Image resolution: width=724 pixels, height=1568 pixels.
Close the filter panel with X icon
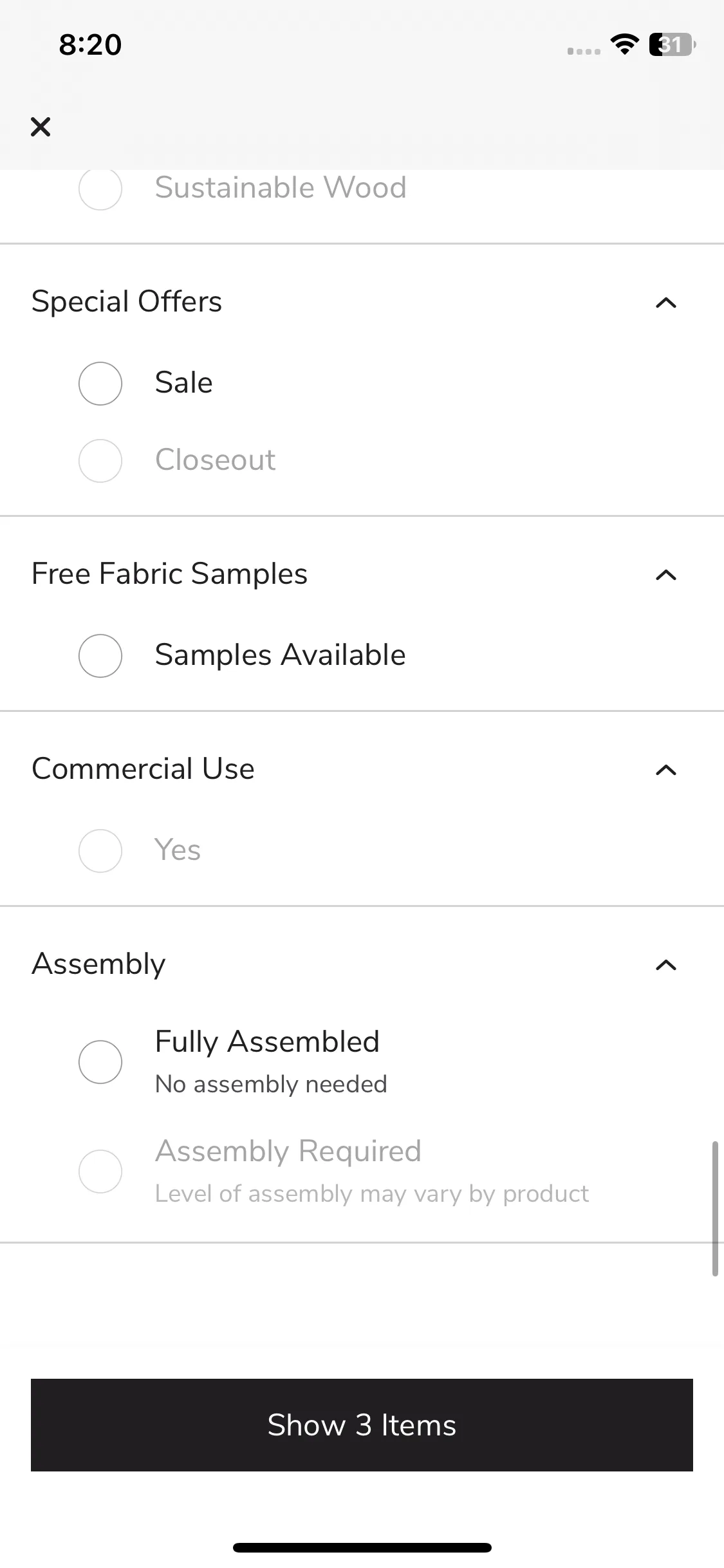[41, 127]
